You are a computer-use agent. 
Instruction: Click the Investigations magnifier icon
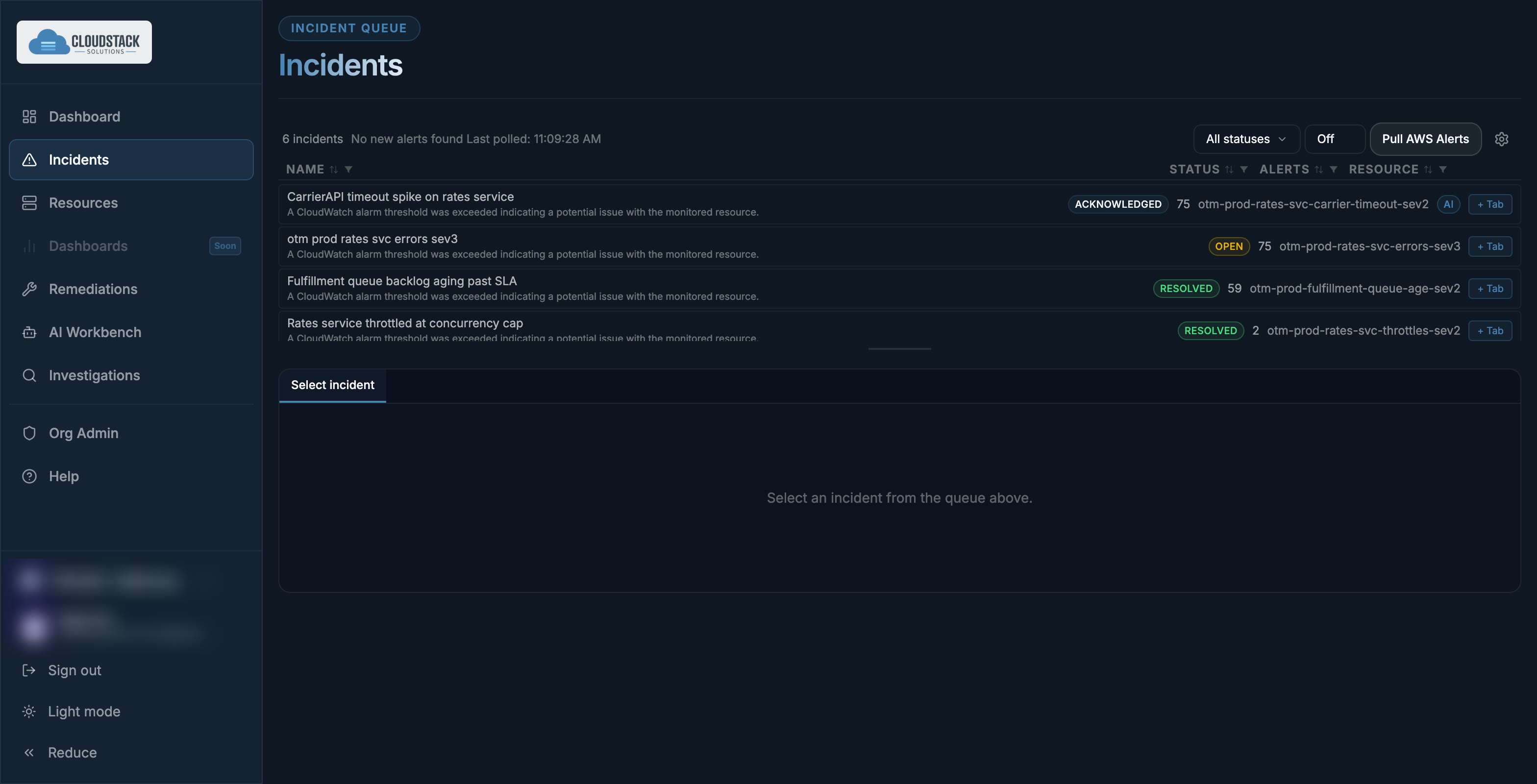(x=29, y=375)
